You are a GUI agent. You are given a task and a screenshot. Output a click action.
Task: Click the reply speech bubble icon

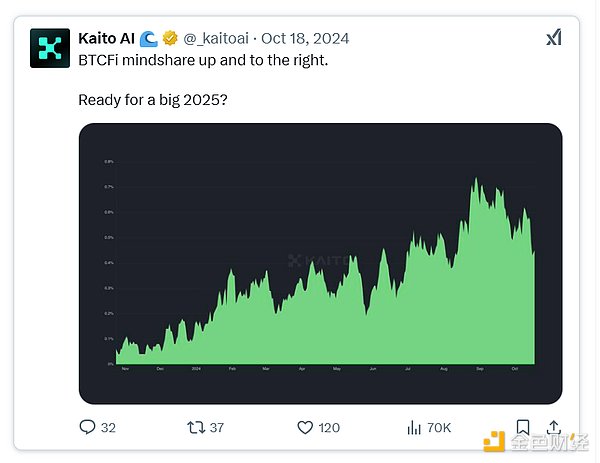point(87,427)
